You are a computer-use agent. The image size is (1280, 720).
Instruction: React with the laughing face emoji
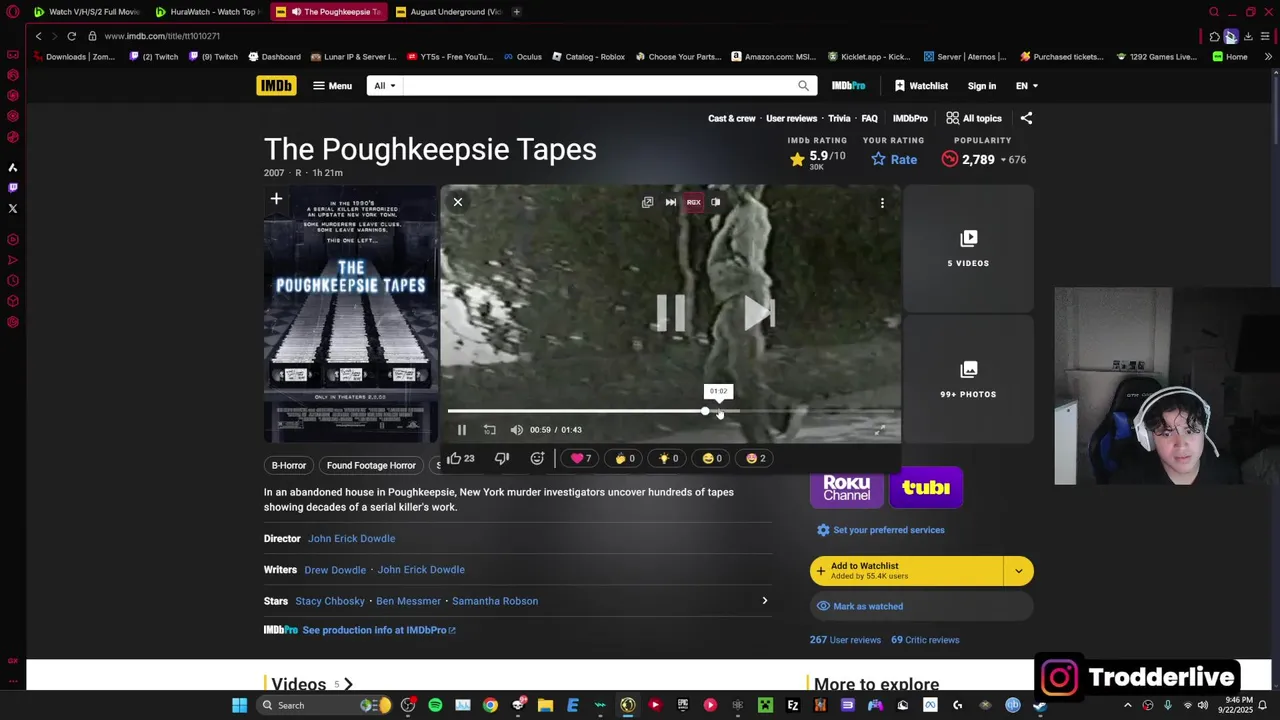pyautogui.click(x=712, y=458)
